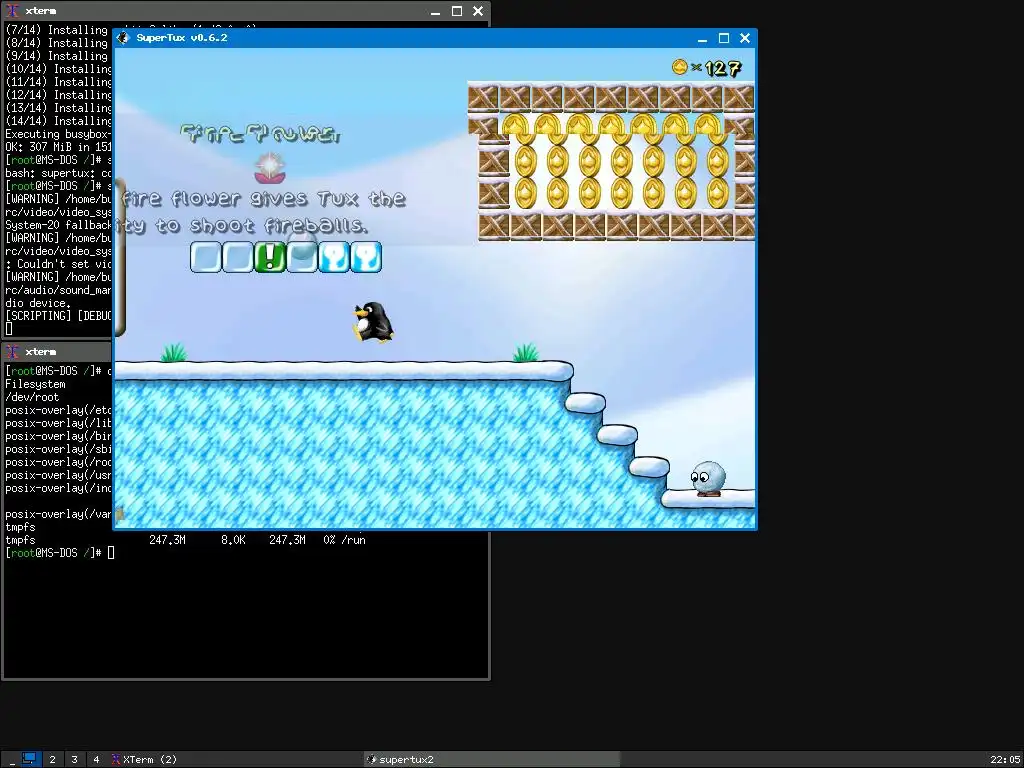Click the 'bash: supertux: co' error line
Screen dimensions: 1024x768
59,173
